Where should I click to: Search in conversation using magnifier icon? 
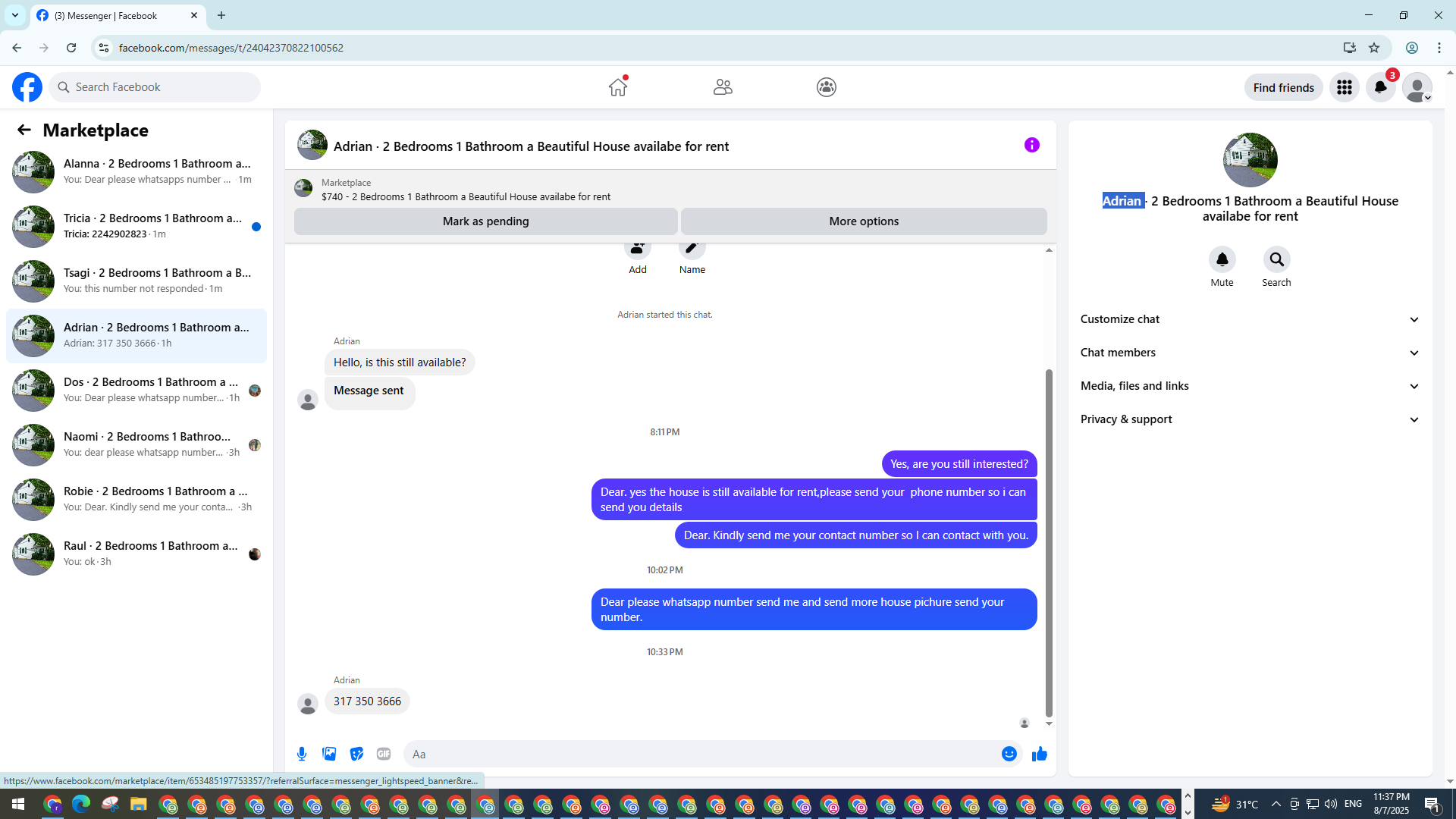pos(1276,260)
